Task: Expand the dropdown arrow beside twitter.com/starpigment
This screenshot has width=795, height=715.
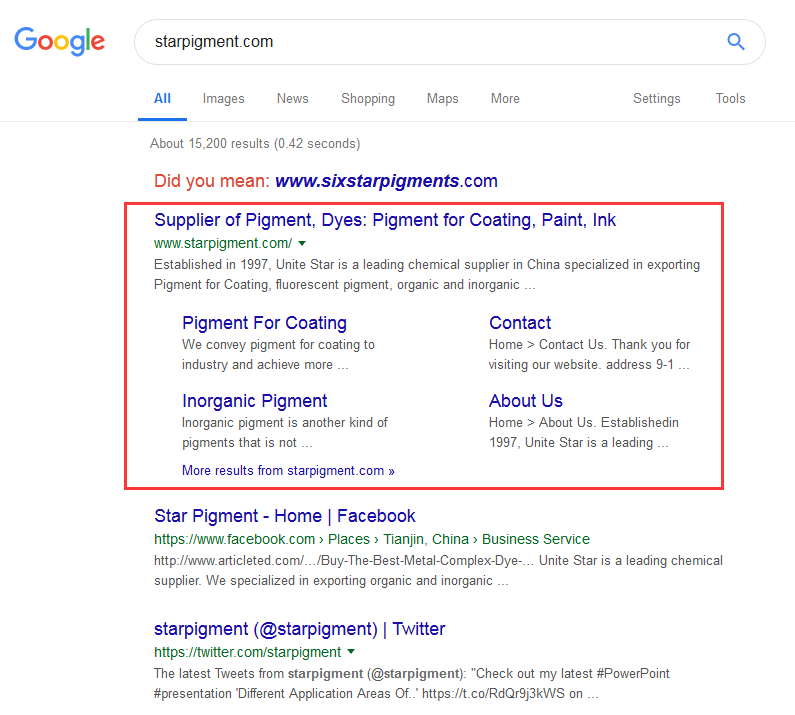Action: 351,652
